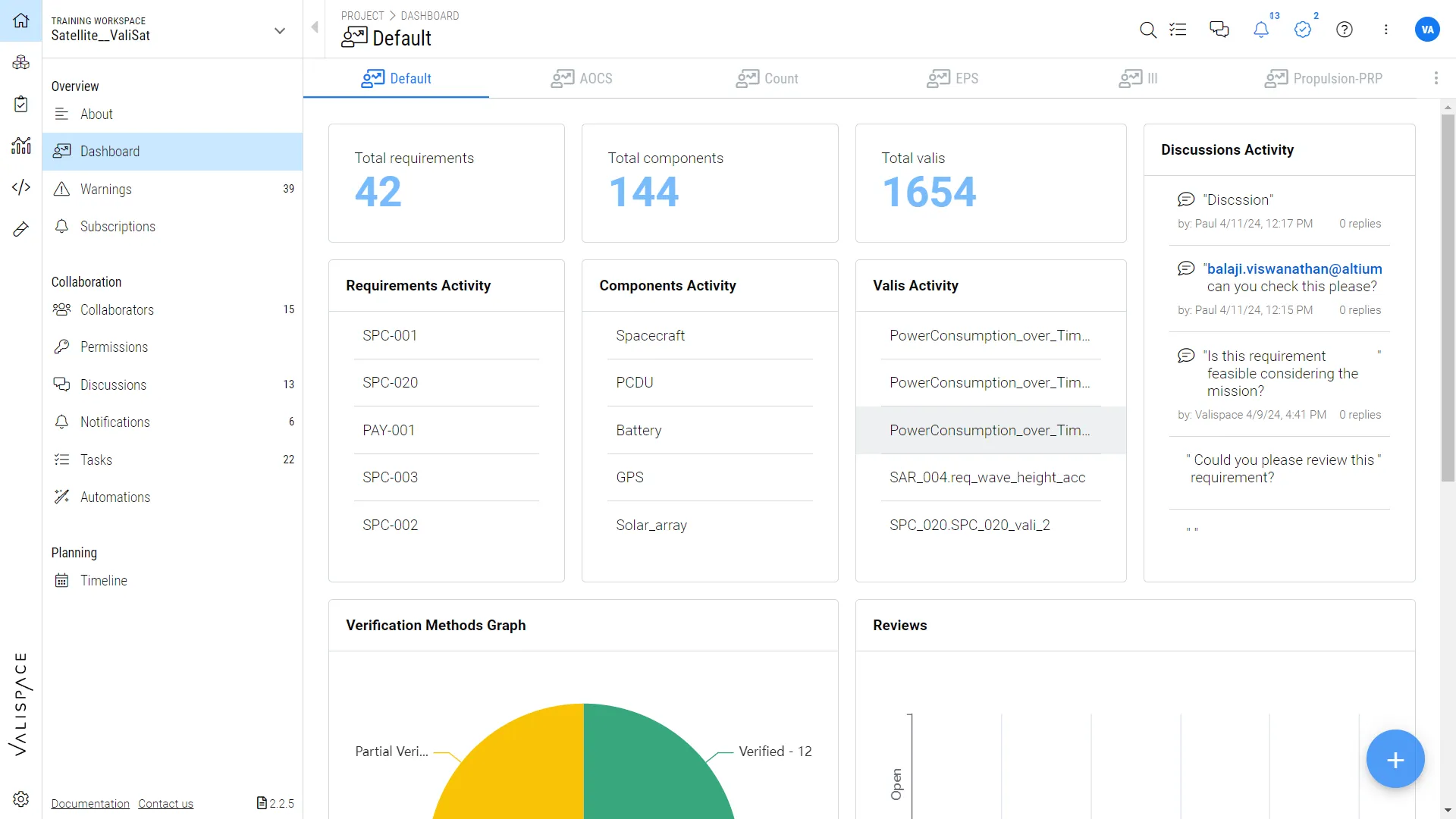This screenshot has height=819, width=1456.
Task: Open the three-dot menu in the top right
Action: pyautogui.click(x=1386, y=30)
